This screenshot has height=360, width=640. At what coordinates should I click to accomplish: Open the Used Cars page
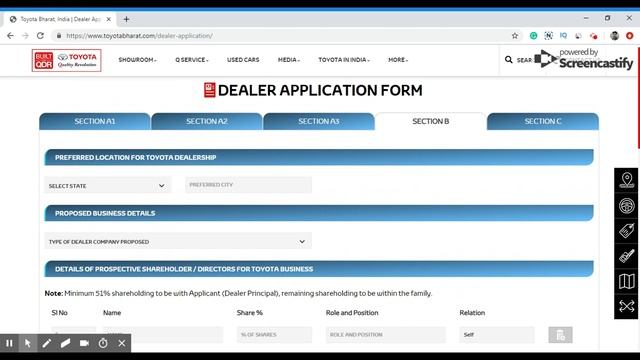[243, 60]
